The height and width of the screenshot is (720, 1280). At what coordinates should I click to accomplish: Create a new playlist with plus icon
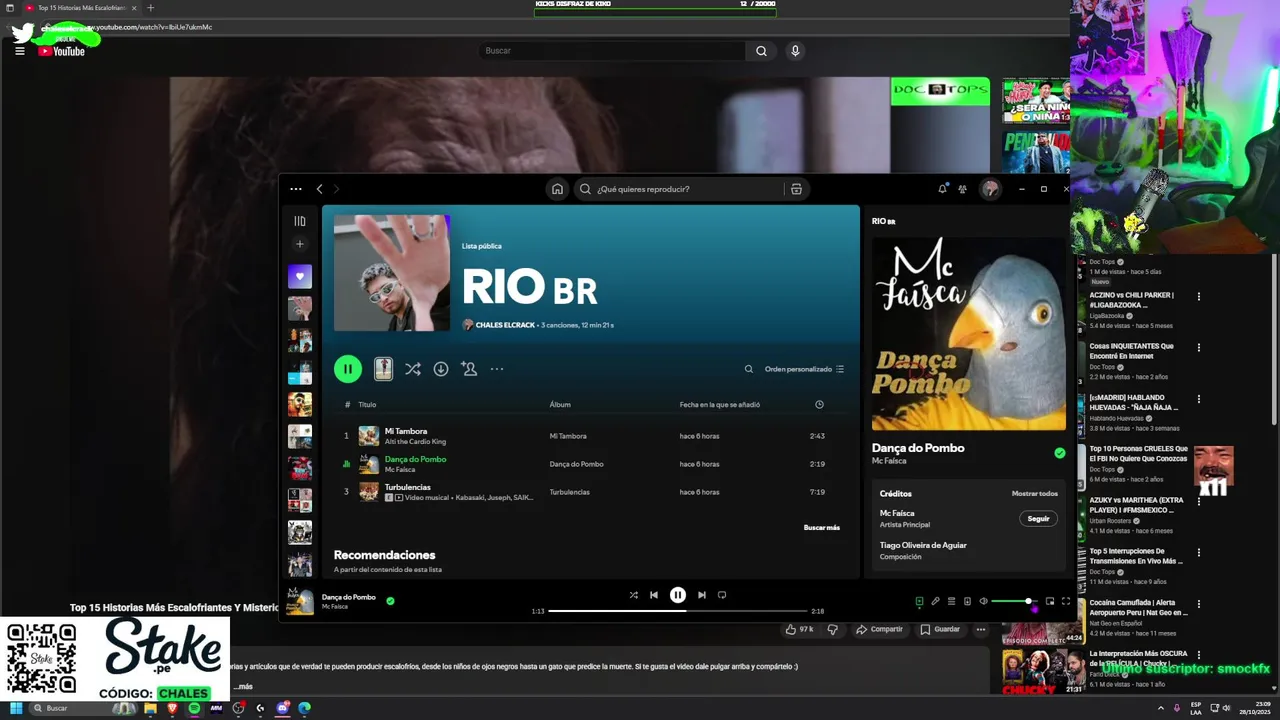300,244
